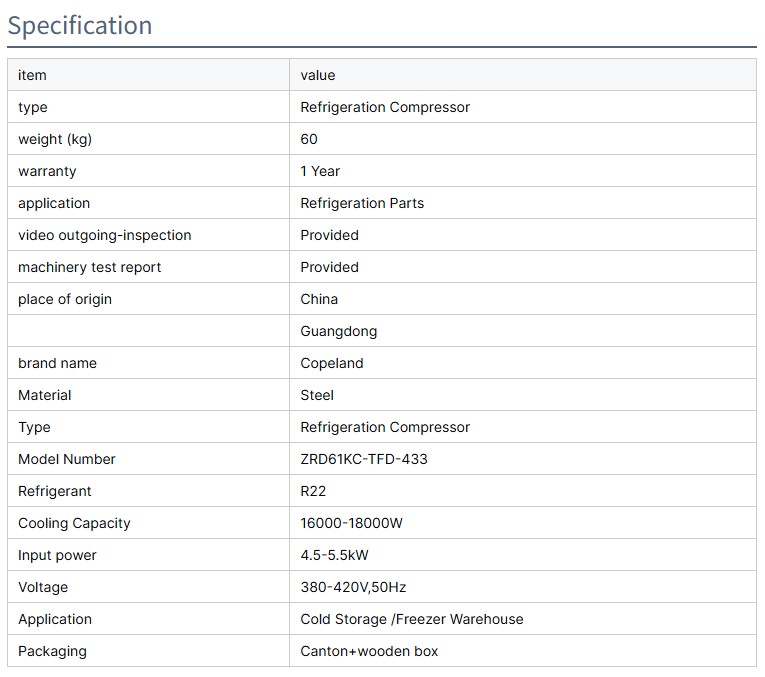Click the video outgoing-inspection label
765x677 pixels.
click(104, 235)
